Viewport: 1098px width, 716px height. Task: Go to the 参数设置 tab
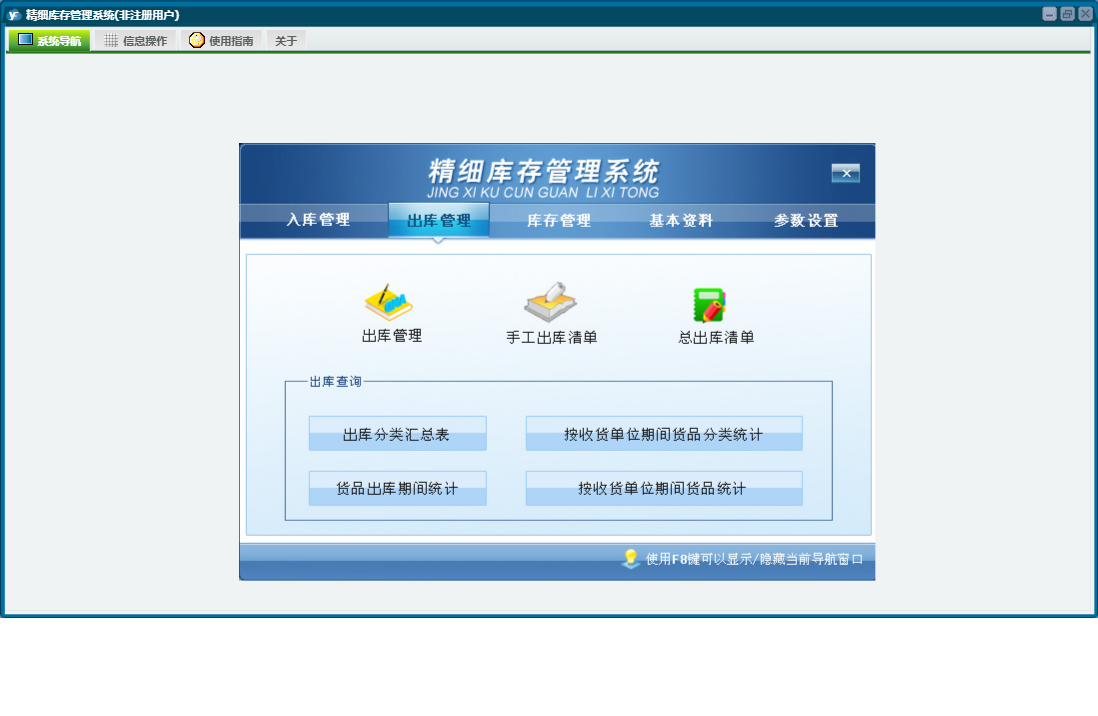coord(806,220)
